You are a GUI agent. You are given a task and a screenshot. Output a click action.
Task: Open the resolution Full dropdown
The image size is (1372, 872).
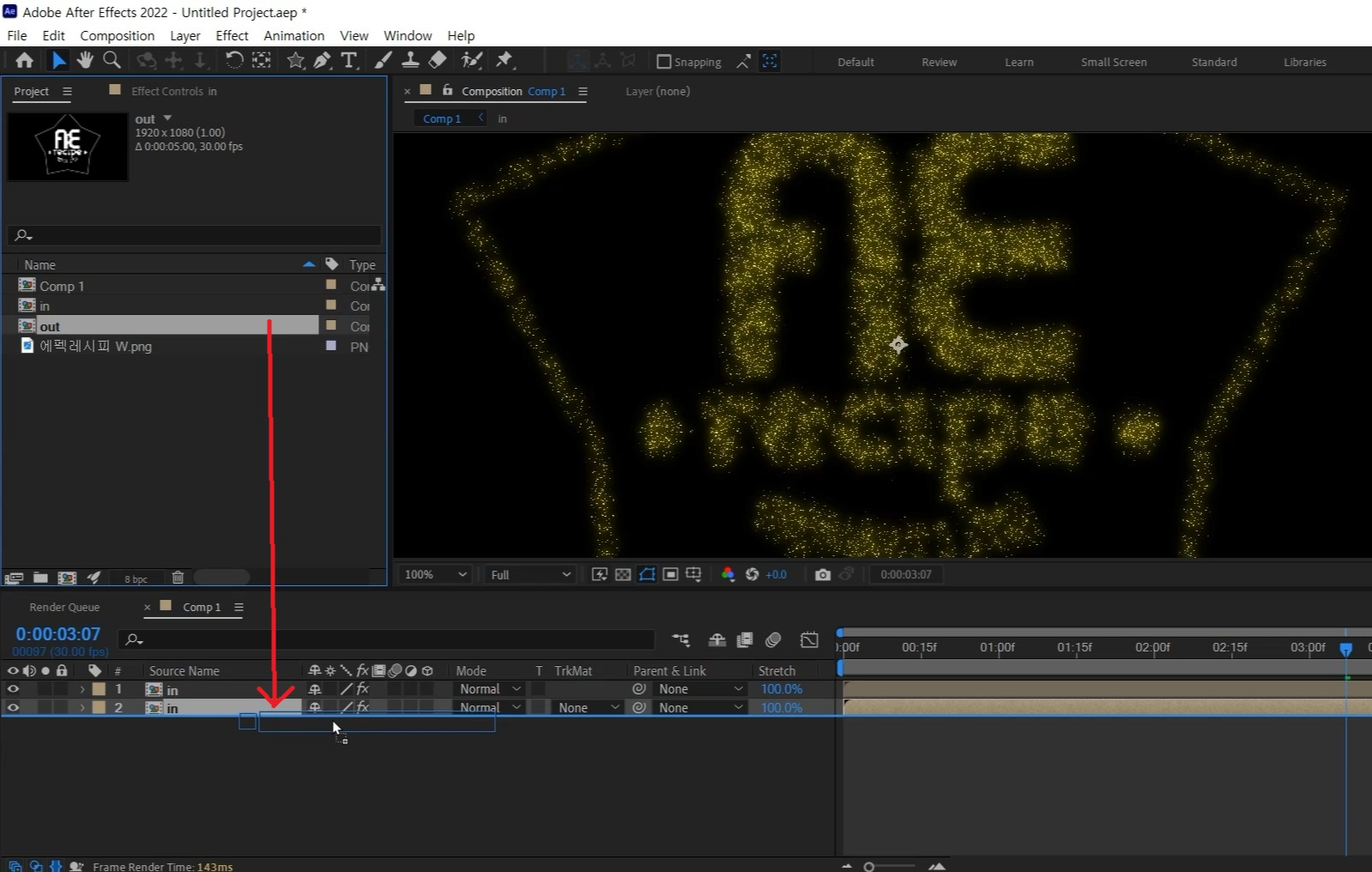click(x=529, y=574)
